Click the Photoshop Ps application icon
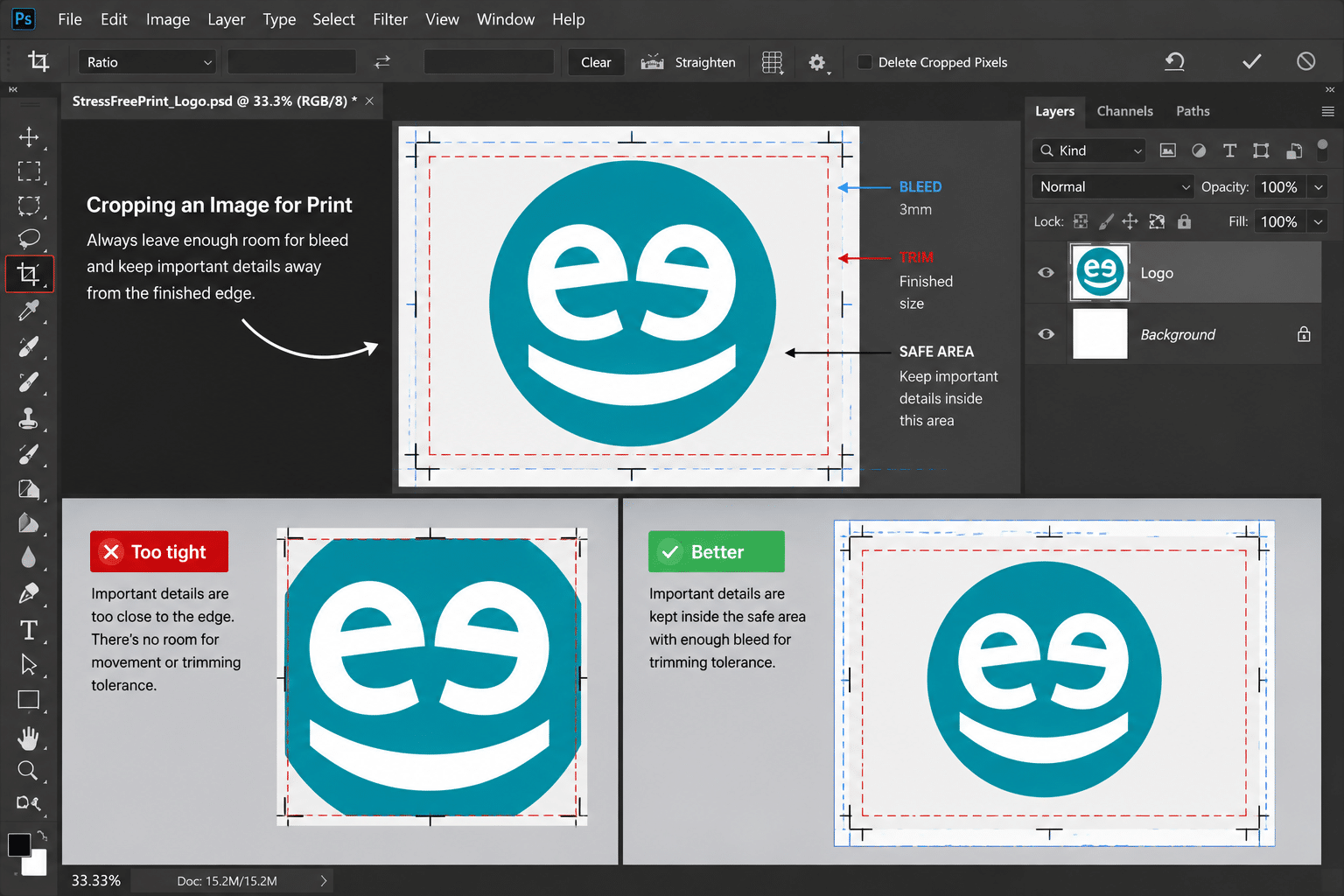 tap(24, 18)
